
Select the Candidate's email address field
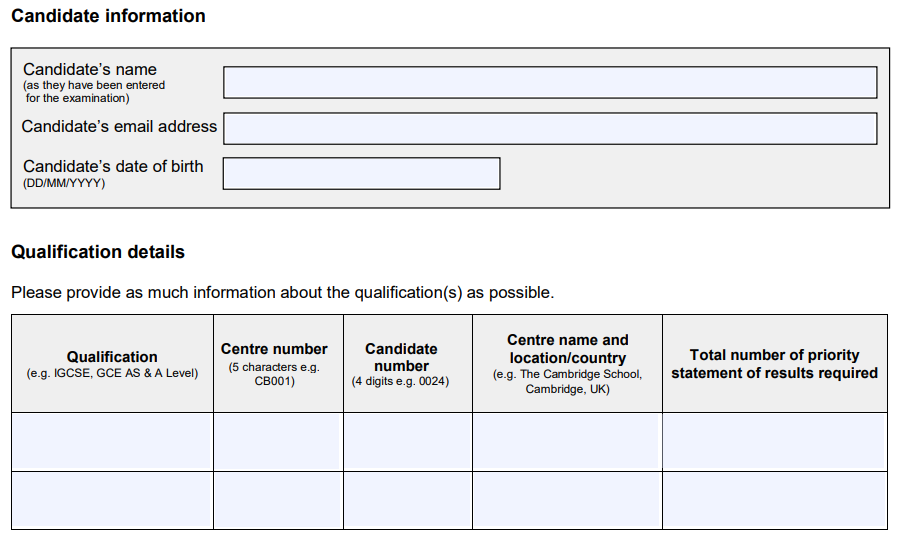550,129
